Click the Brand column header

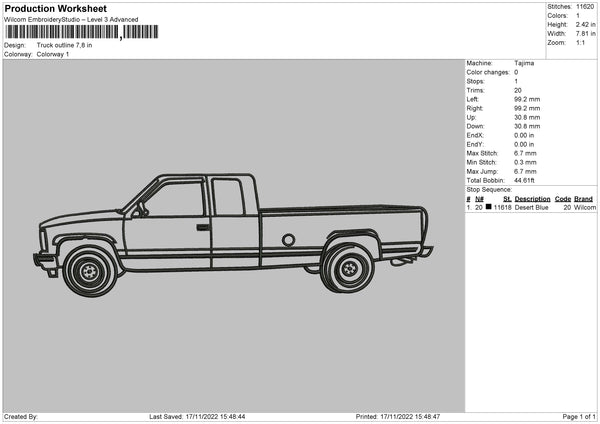pos(585,199)
